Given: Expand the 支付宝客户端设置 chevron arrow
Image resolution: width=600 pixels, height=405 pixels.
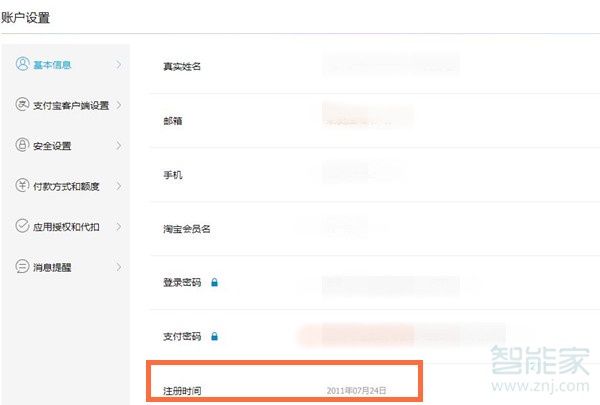Looking at the screenshot, I should pyautogui.click(x=119, y=105).
